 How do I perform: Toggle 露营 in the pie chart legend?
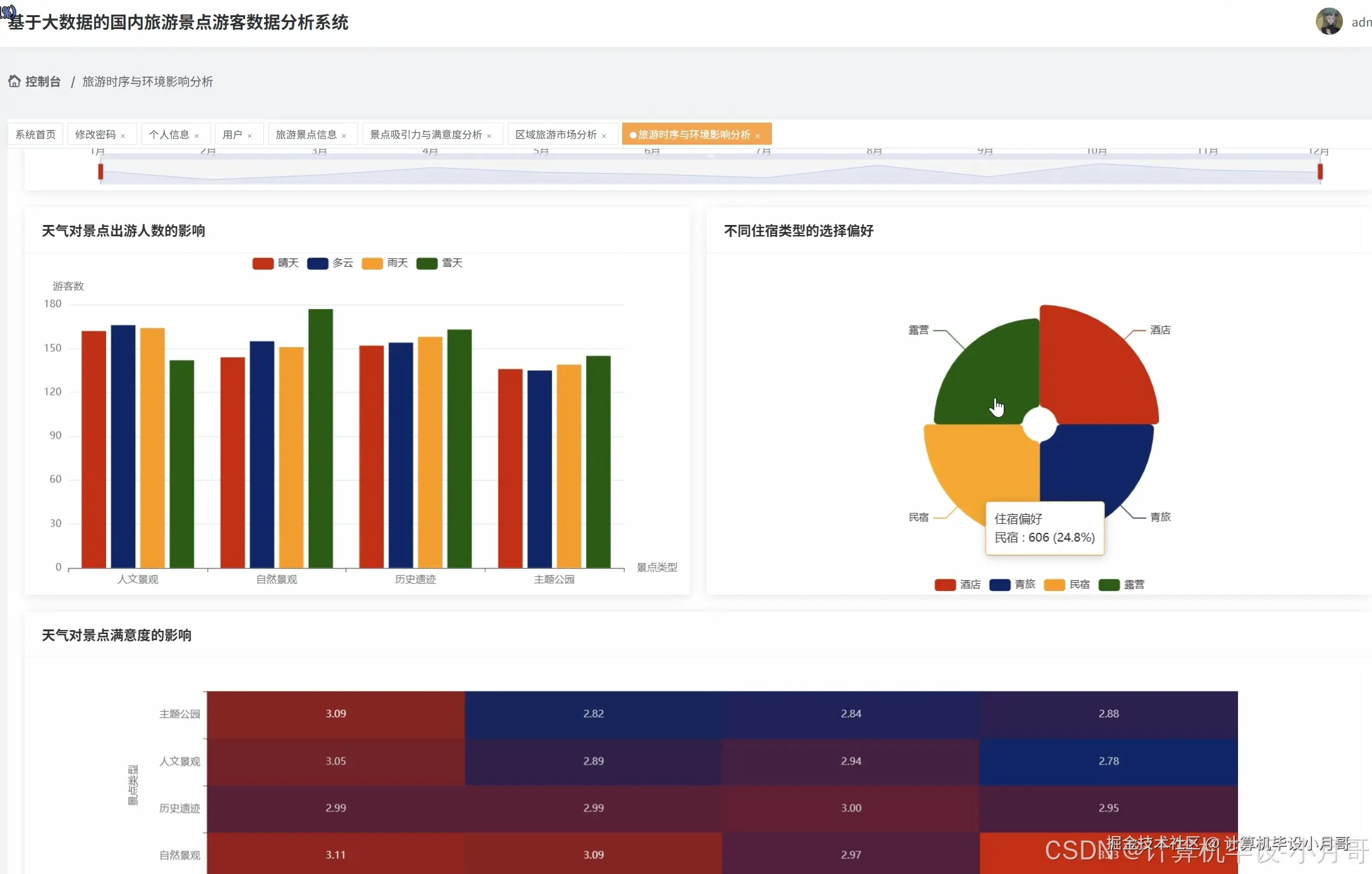coord(1109,585)
